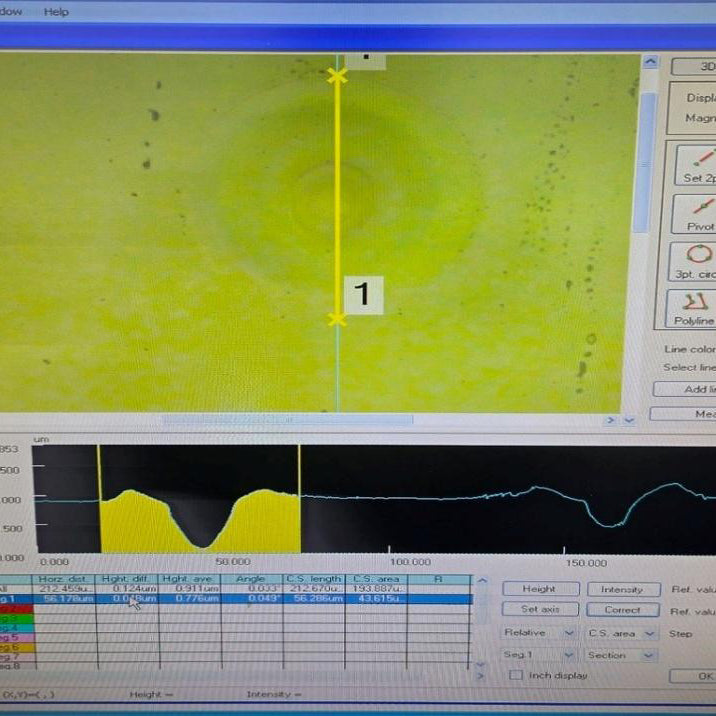
Task: Click the upper yellow X line endpoint marker
Action: point(337,76)
